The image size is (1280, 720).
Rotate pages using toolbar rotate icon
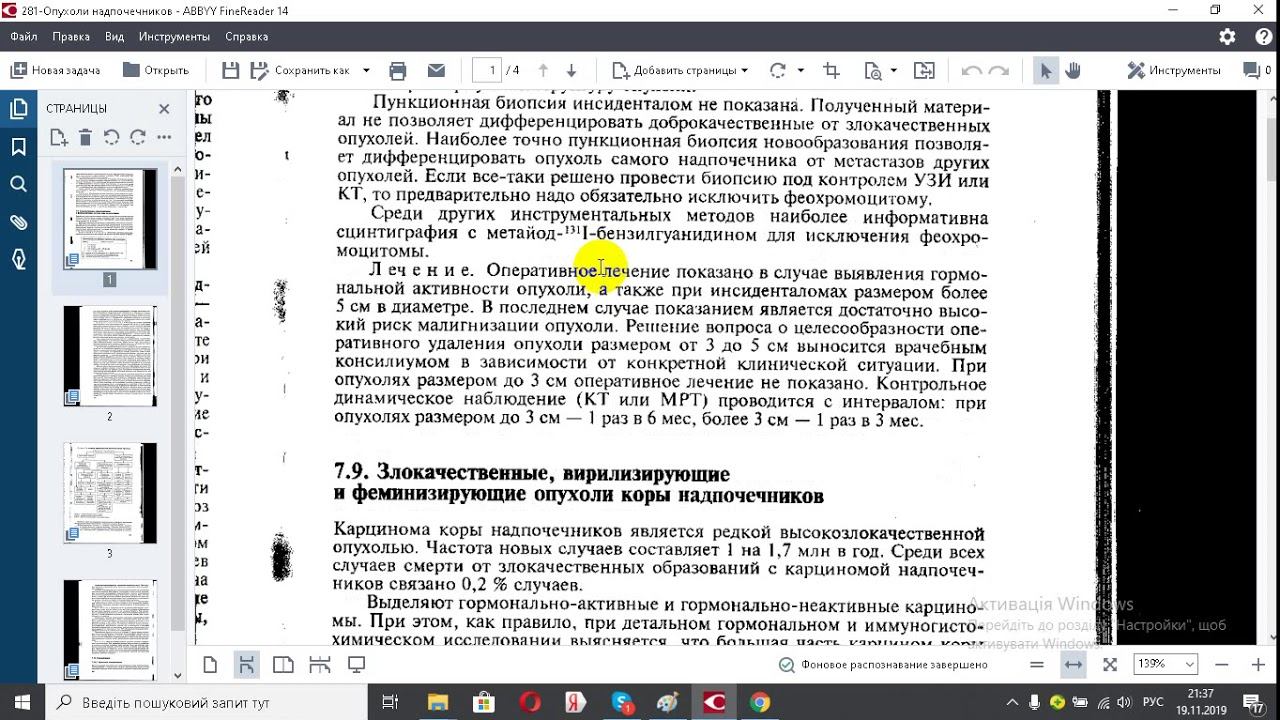coord(778,70)
